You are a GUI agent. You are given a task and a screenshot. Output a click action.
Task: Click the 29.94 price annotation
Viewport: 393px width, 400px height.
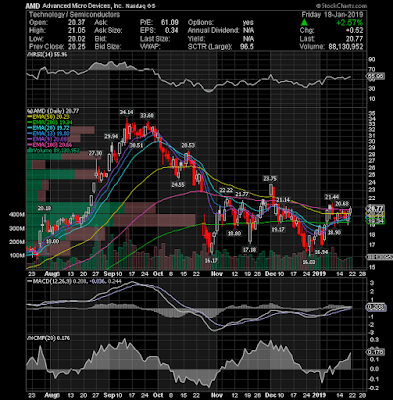(x=111, y=136)
